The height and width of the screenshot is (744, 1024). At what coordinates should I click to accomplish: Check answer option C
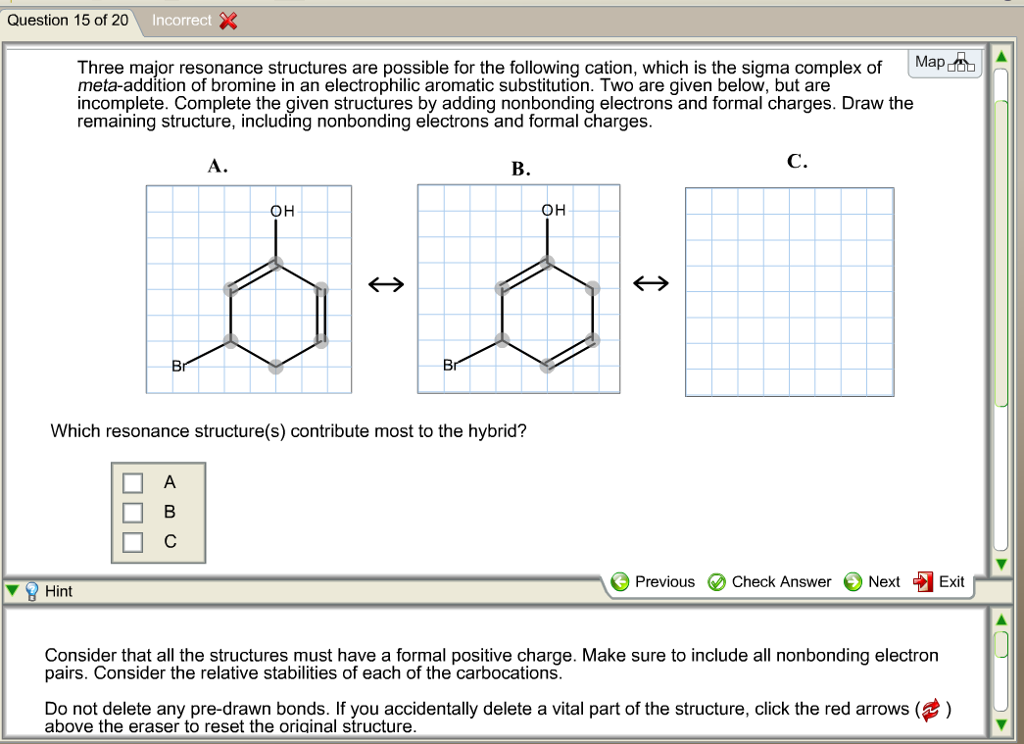pos(132,541)
